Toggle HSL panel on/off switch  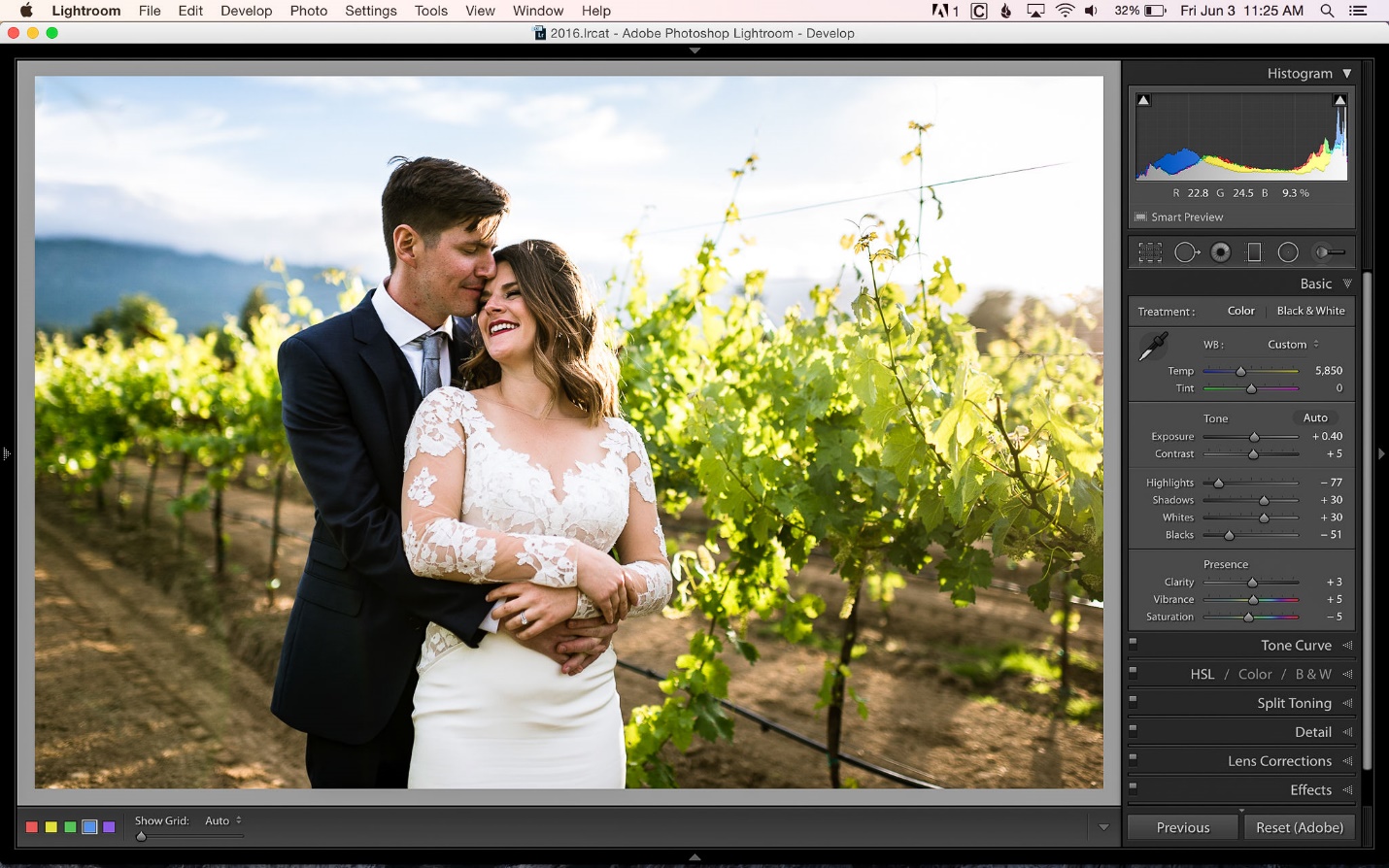pyautogui.click(x=1133, y=671)
